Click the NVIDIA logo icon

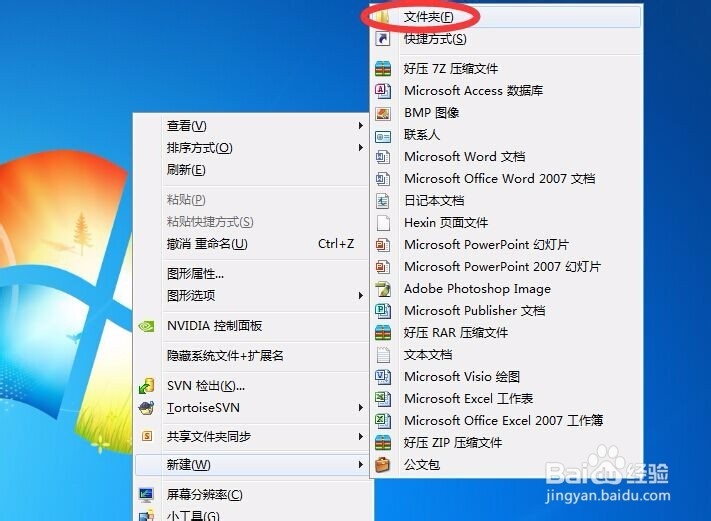tap(146, 326)
